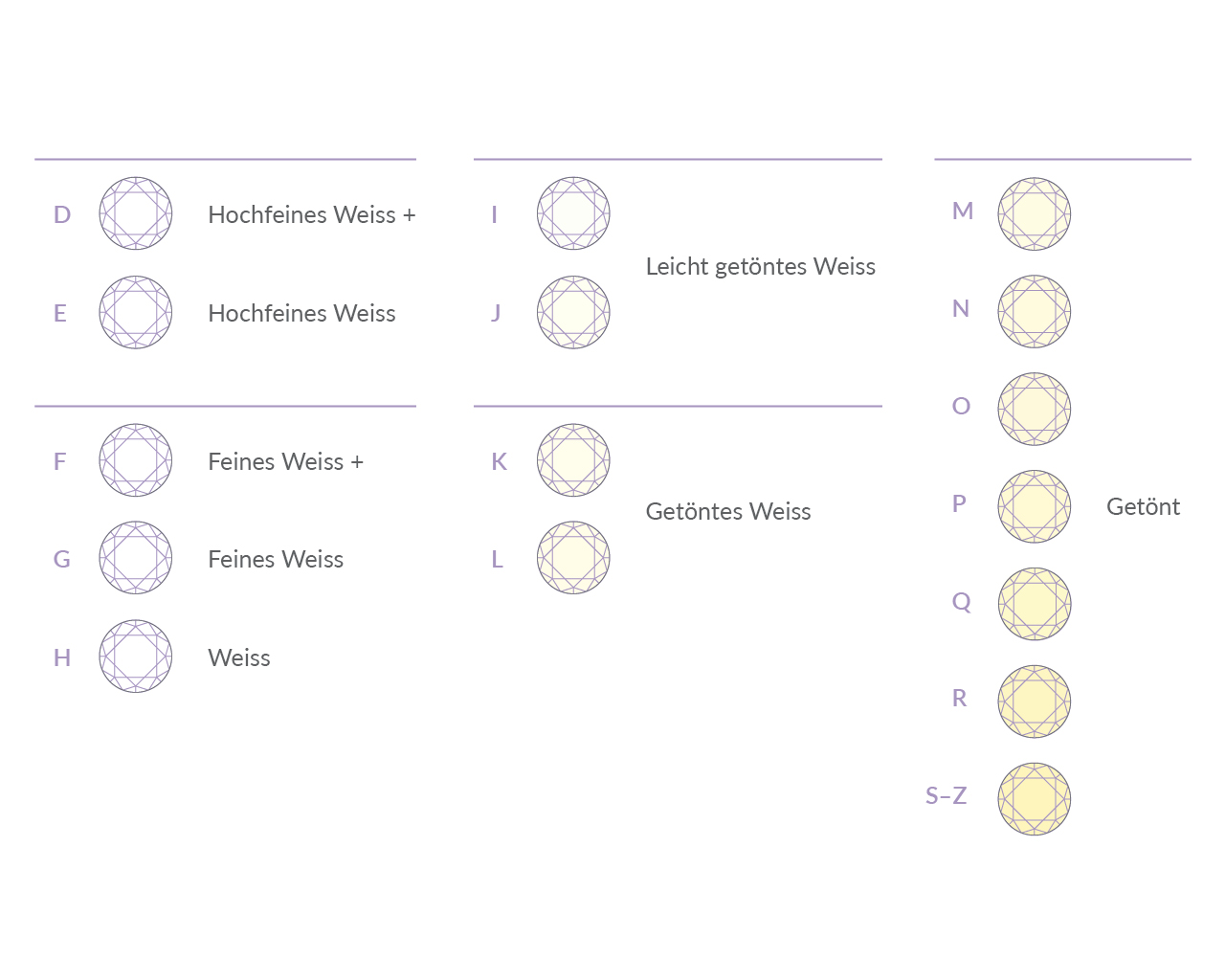Click the 'Weiss' label next to H
Viewport: 1225px width, 980px height.
239,658
